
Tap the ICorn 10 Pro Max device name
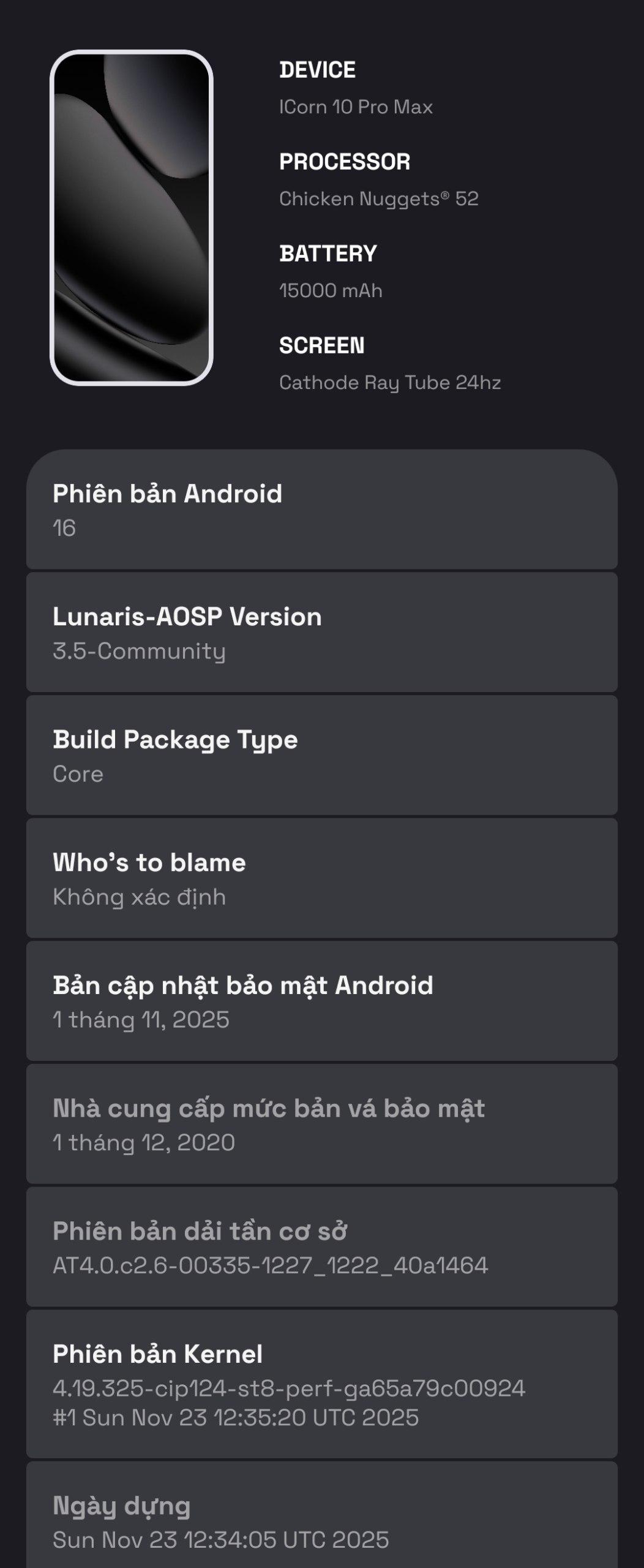pyautogui.click(x=356, y=107)
